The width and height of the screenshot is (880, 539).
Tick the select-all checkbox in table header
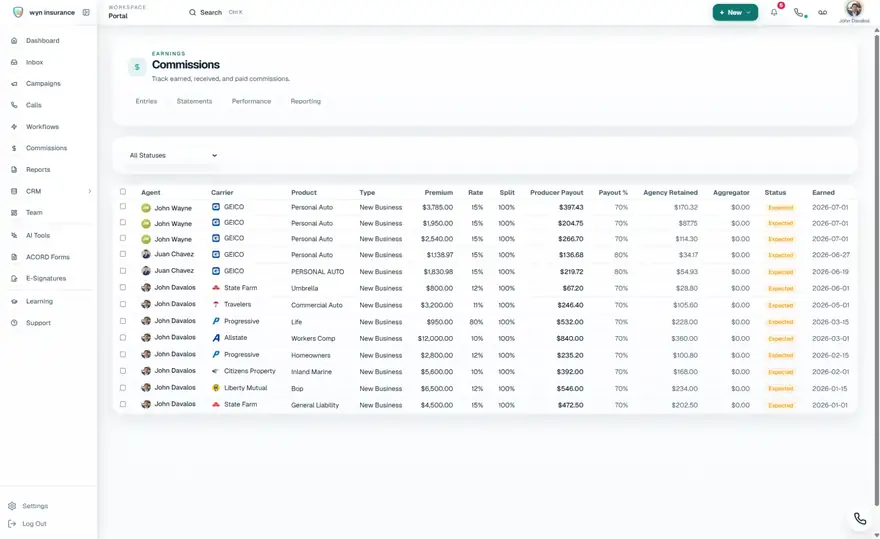(123, 192)
